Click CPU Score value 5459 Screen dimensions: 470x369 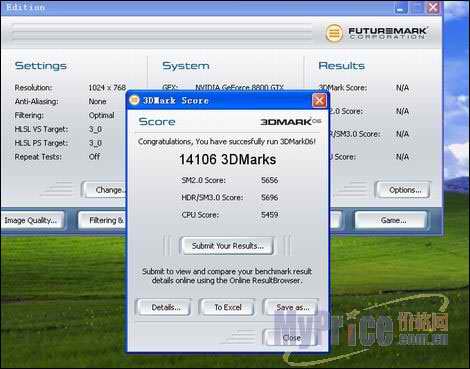coord(269,215)
